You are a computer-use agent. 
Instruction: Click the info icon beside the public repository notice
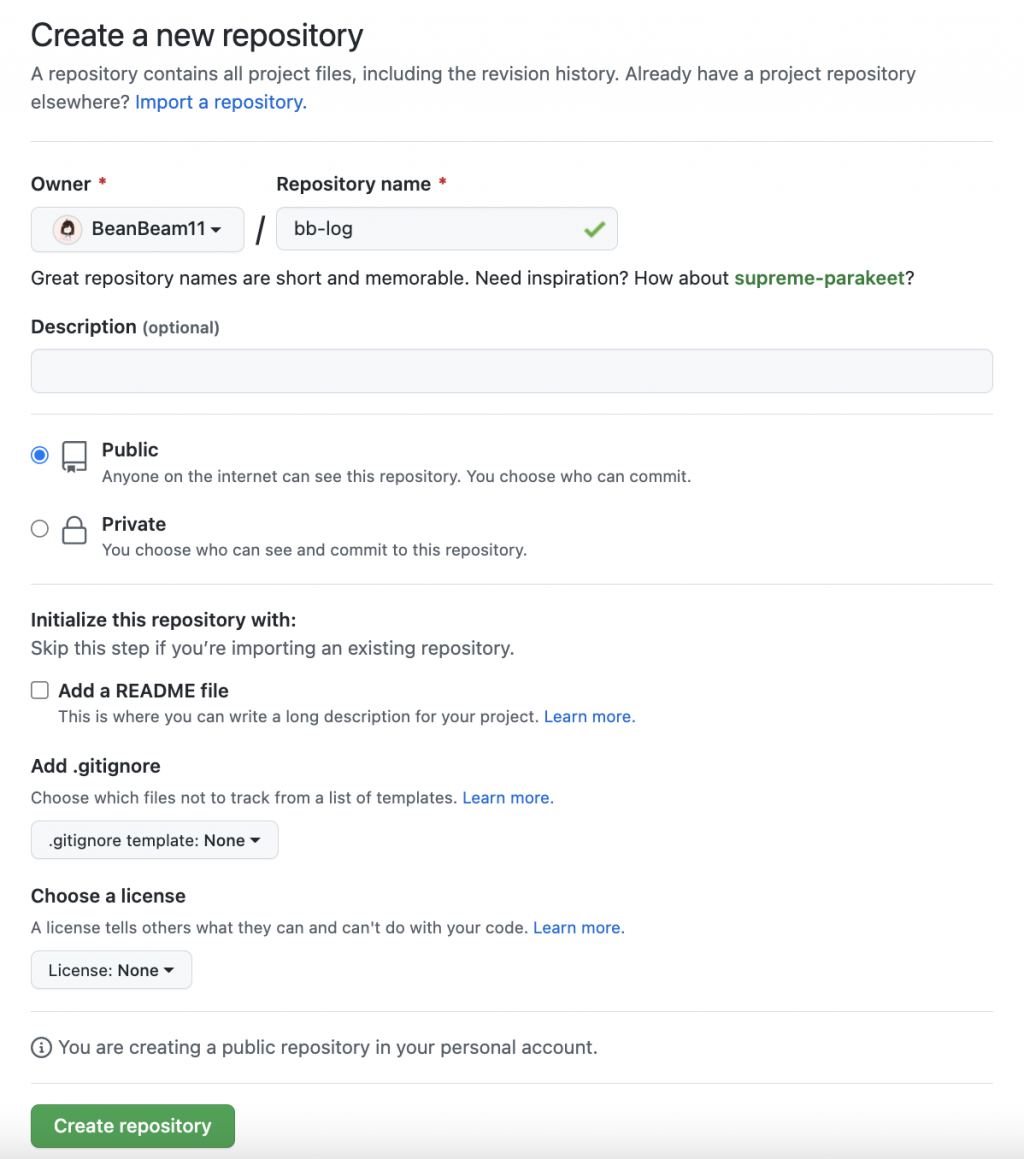pyautogui.click(x=41, y=1048)
